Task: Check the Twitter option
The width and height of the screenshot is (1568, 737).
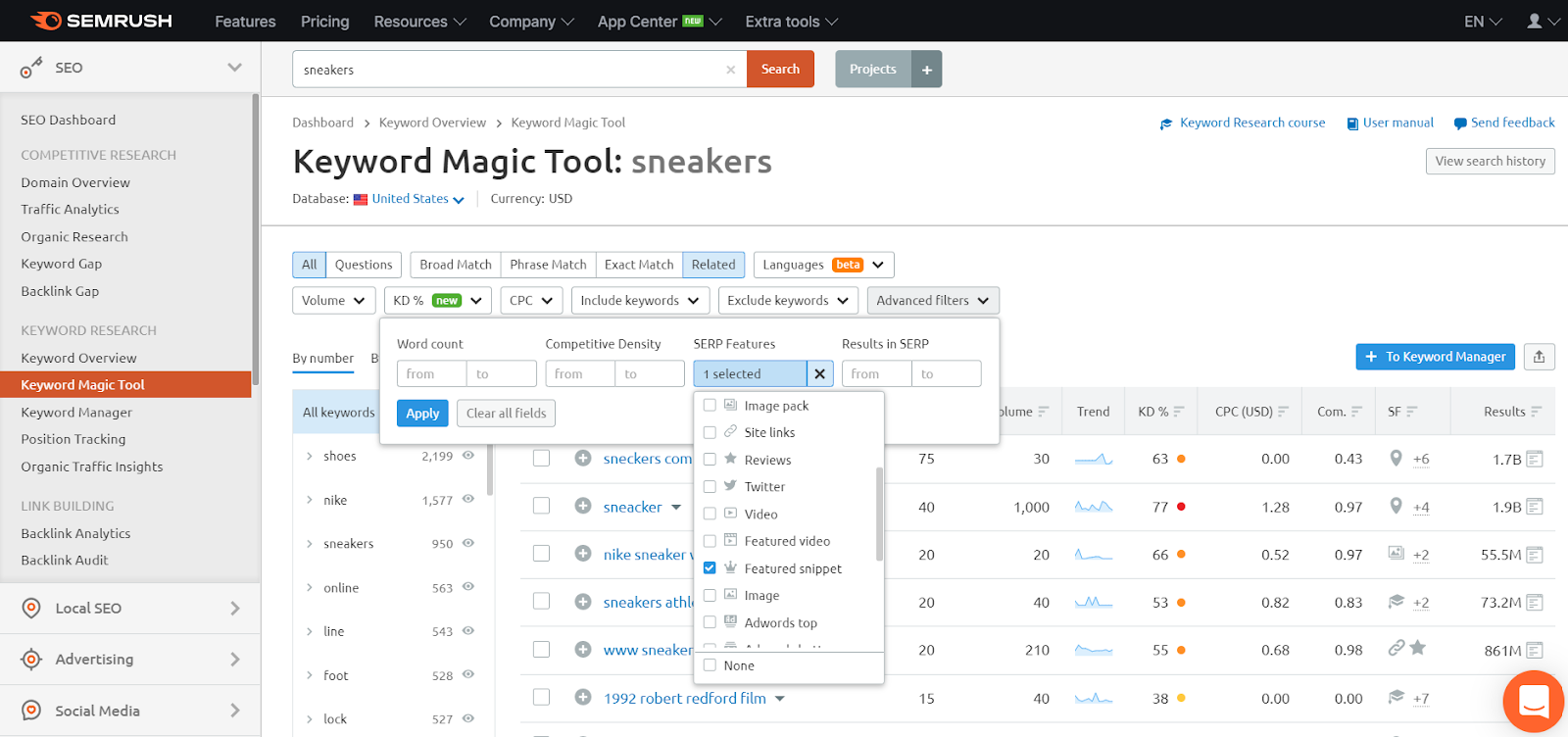Action: pyautogui.click(x=710, y=486)
